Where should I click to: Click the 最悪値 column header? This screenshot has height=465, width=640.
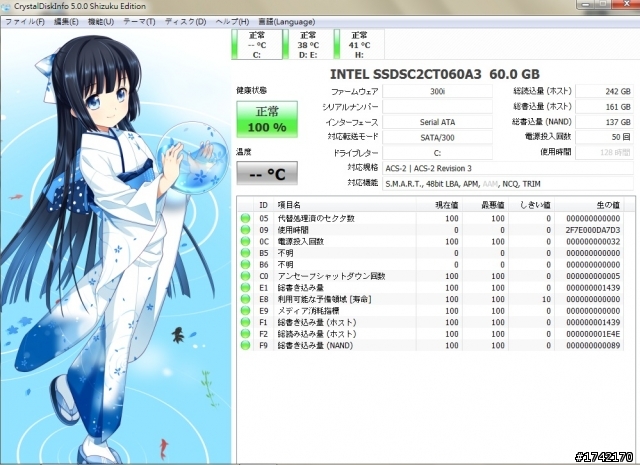coord(485,205)
